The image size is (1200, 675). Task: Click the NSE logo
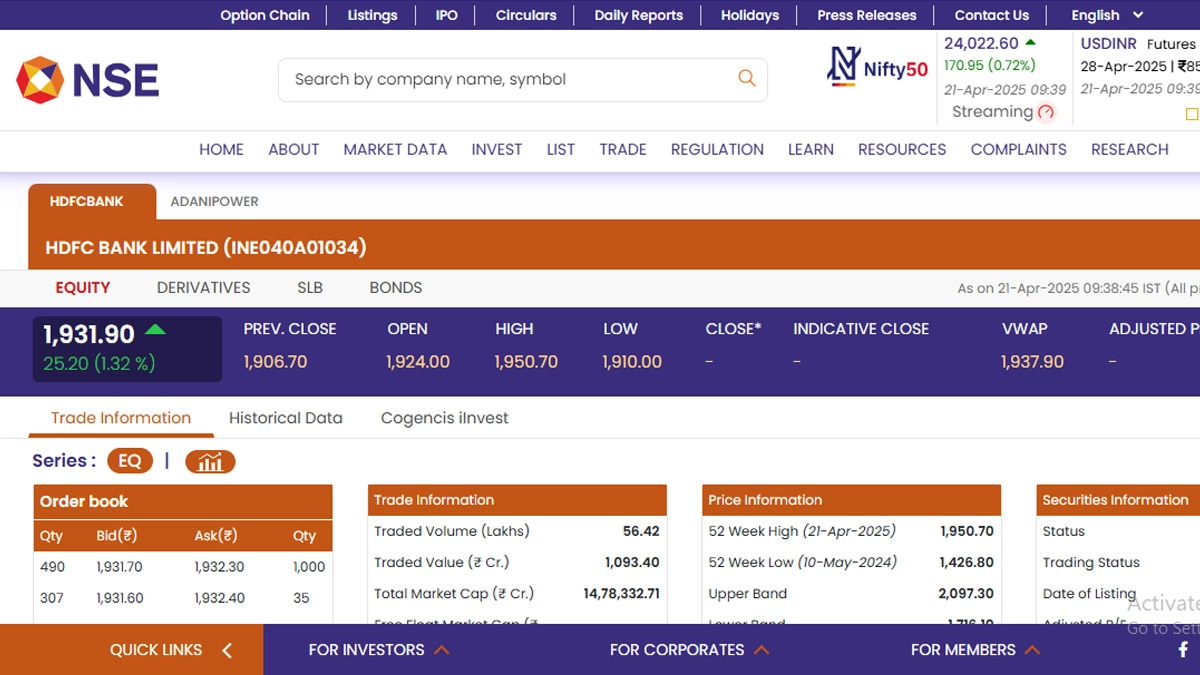pyautogui.click(x=87, y=80)
